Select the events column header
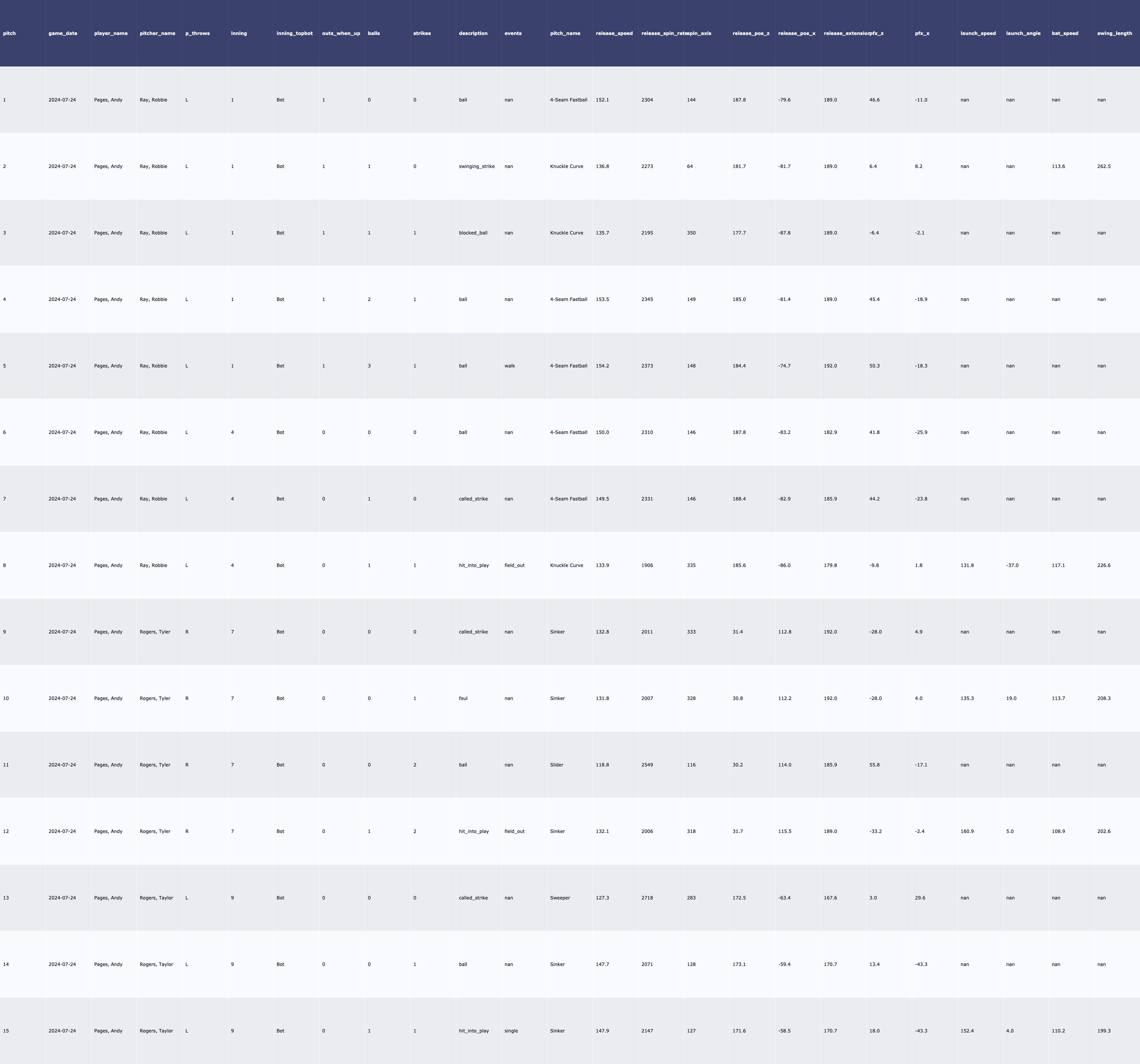1140x1064 pixels. (x=513, y=33)
